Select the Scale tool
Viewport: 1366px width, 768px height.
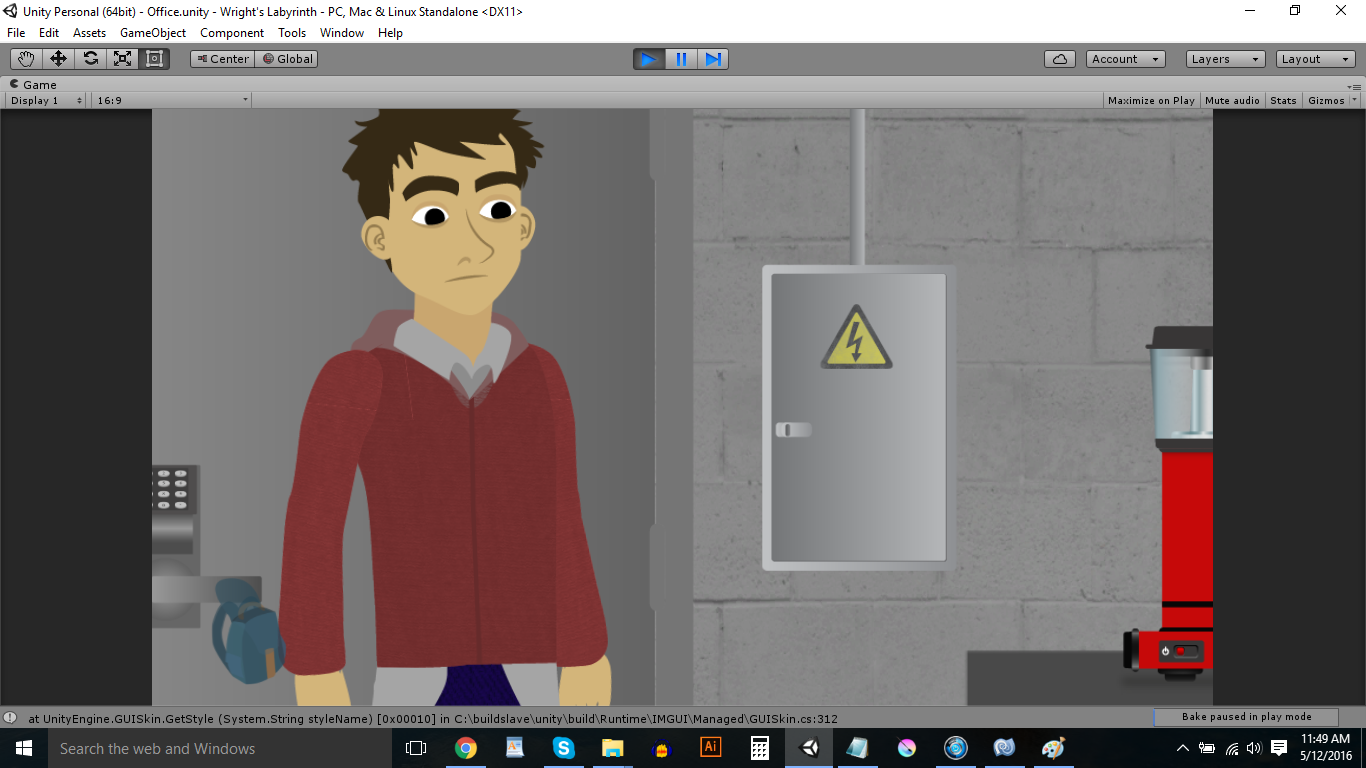122,59
